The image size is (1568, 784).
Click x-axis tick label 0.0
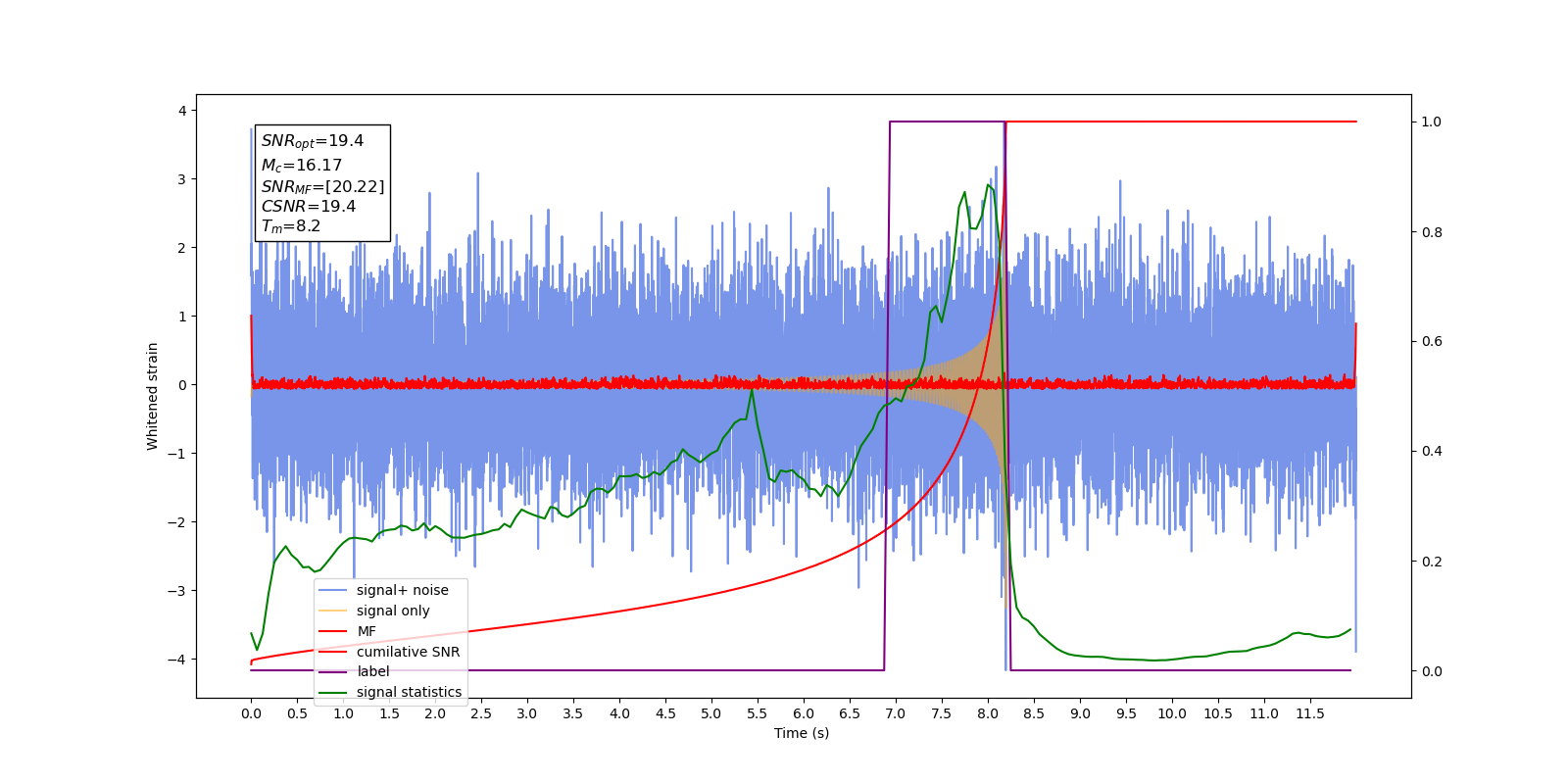coord(251,713)
